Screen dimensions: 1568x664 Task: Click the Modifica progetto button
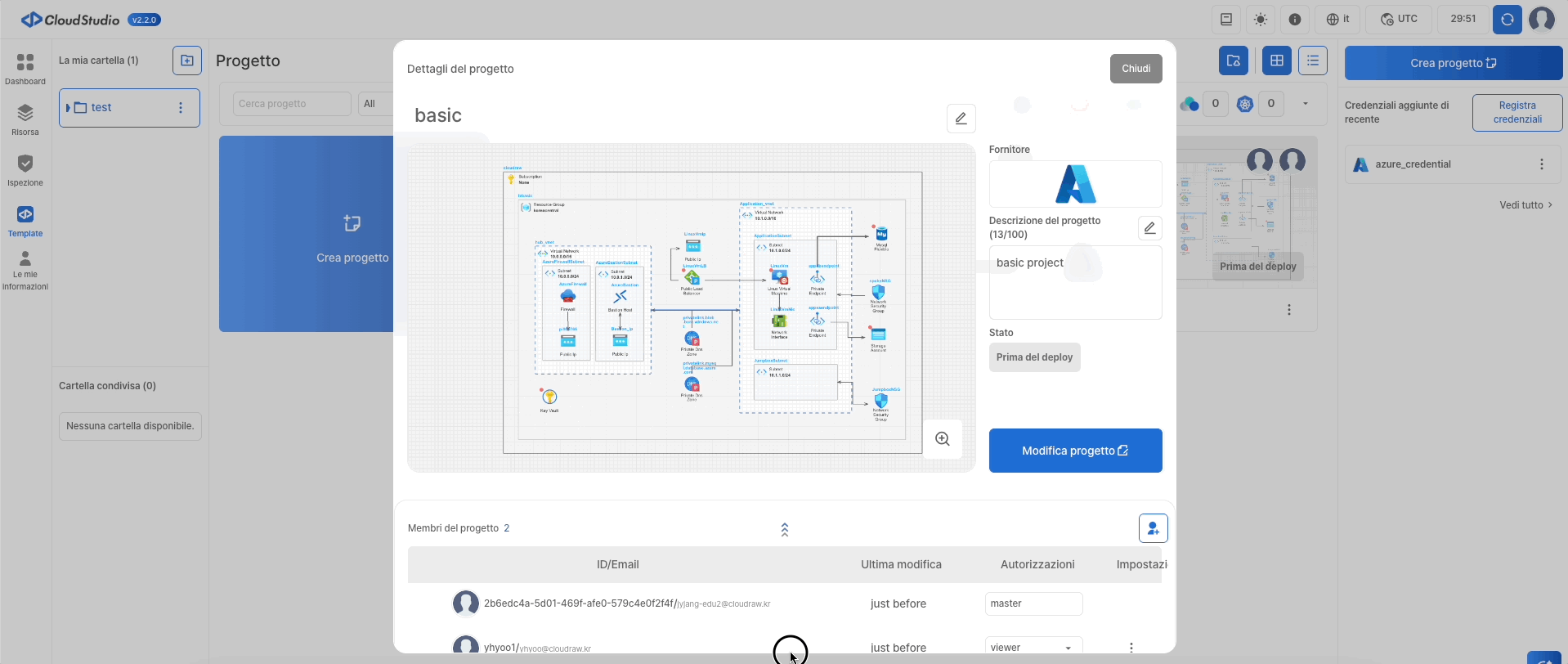[1075, 451]
